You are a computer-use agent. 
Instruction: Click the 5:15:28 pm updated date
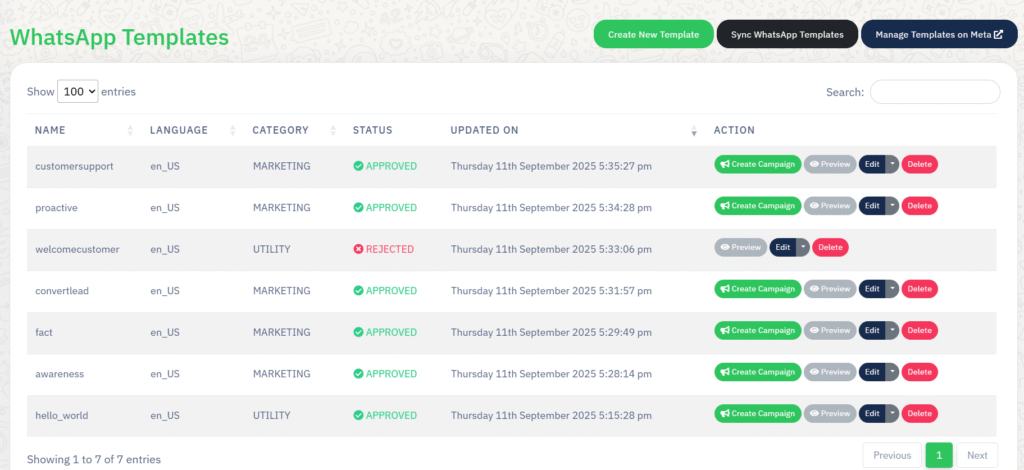pos(551,415)
